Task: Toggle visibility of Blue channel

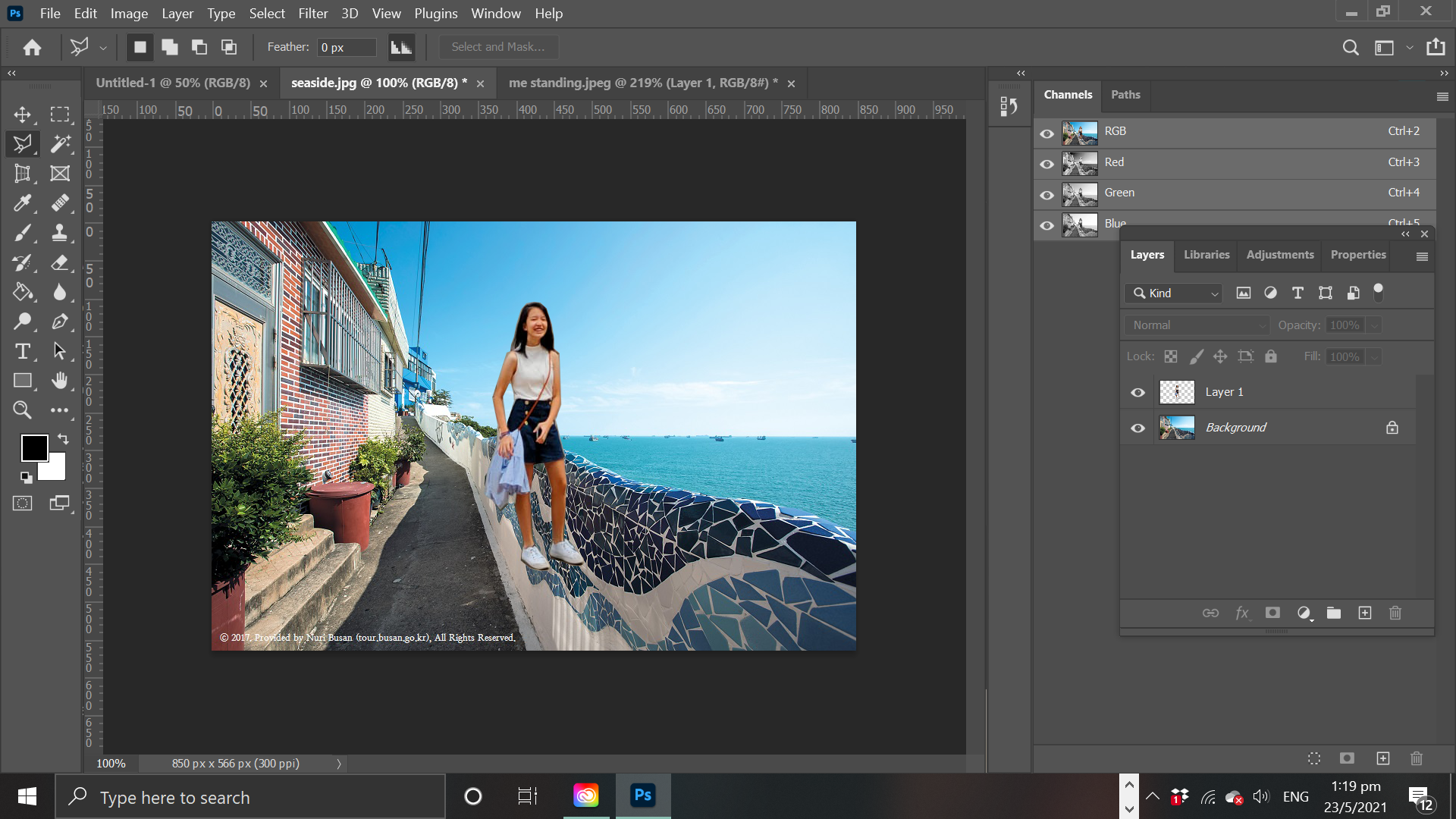Action: point(1046,226)
